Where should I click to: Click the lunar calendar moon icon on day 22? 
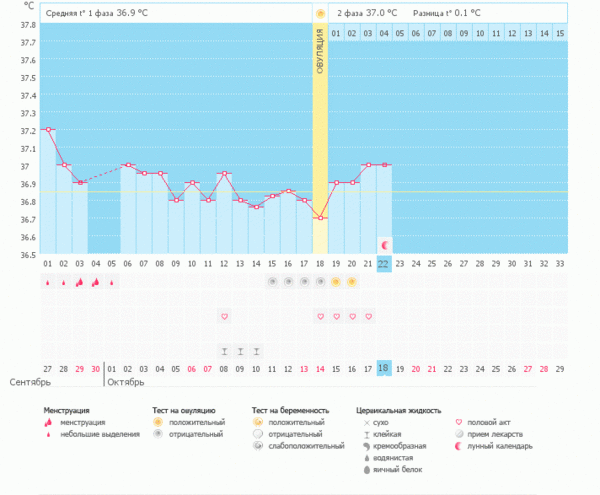[x=384, y=245]
